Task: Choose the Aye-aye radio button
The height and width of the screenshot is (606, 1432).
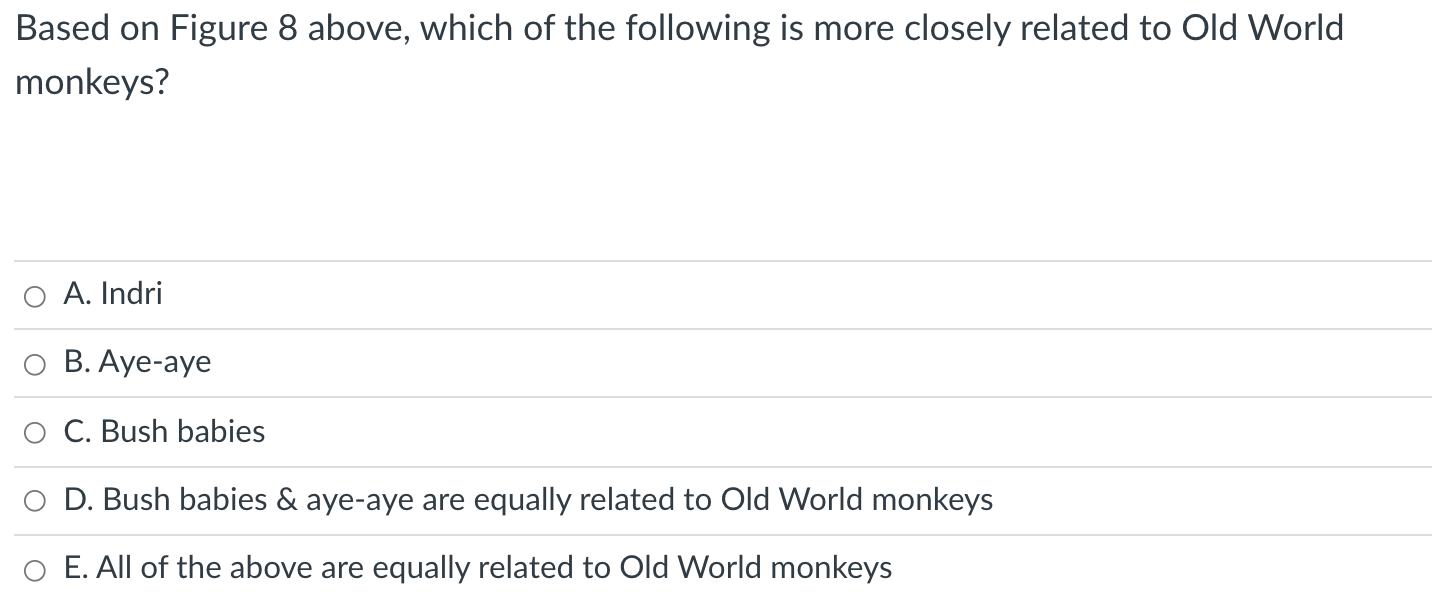Action: (x=36, y=364)
